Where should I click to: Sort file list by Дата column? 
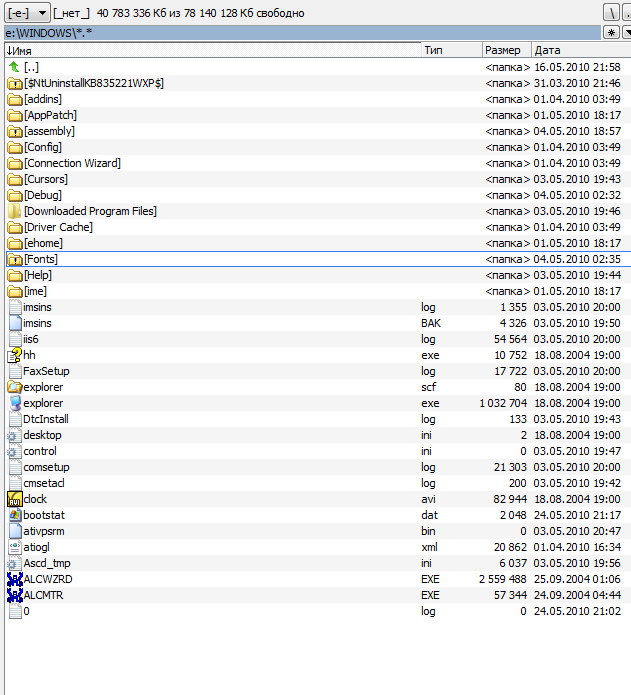click(581, 50)
